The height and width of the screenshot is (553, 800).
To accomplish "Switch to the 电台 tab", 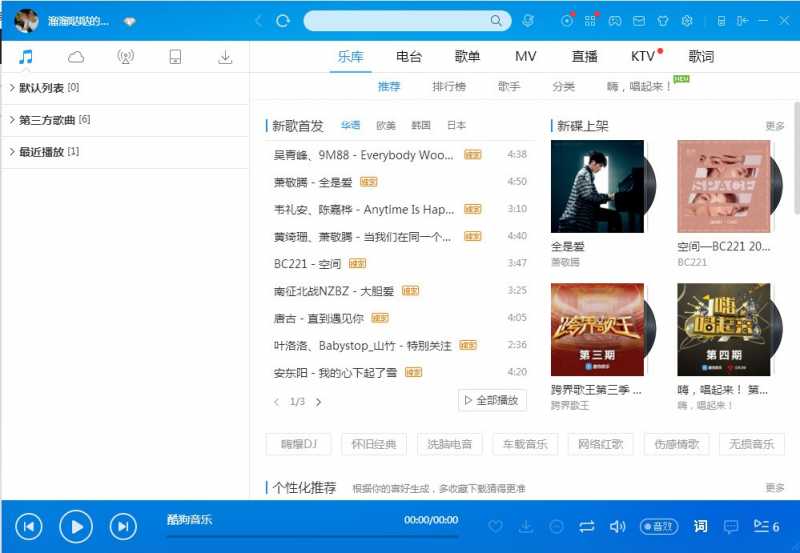I will (x=409, y=56).
